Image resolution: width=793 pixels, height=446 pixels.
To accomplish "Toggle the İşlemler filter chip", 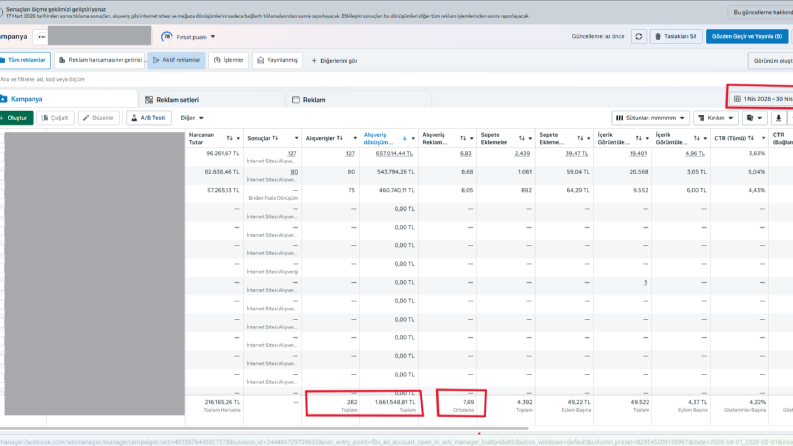I will point(229,60).
